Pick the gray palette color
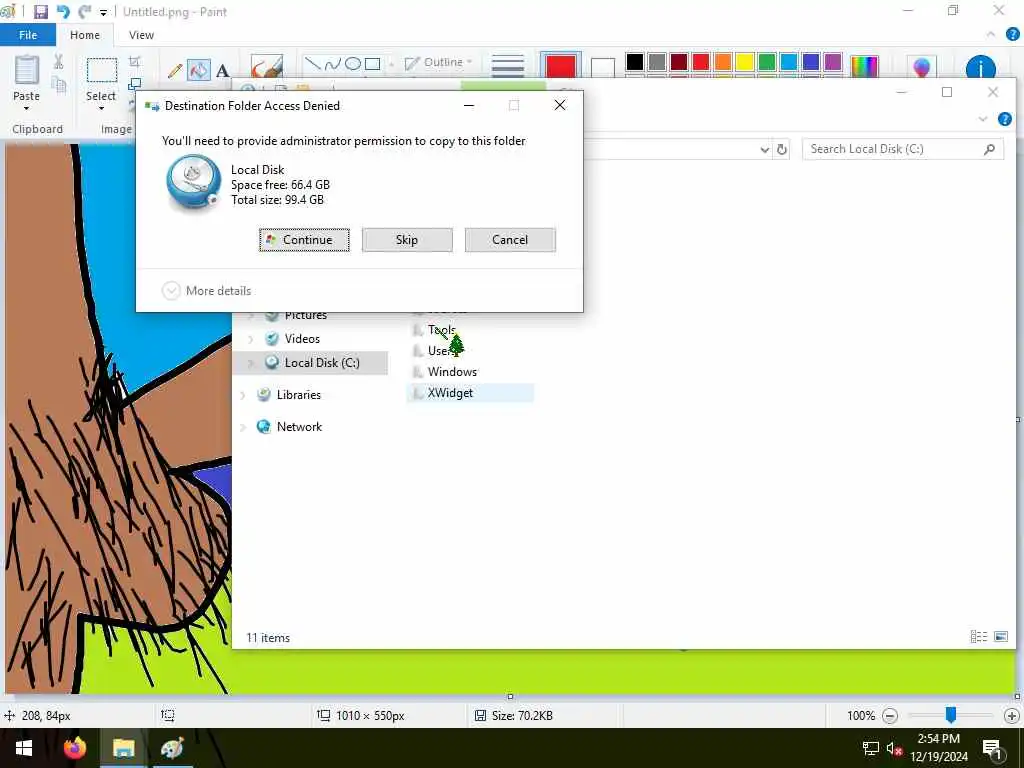1024x768 pixels. coord(656,62)
